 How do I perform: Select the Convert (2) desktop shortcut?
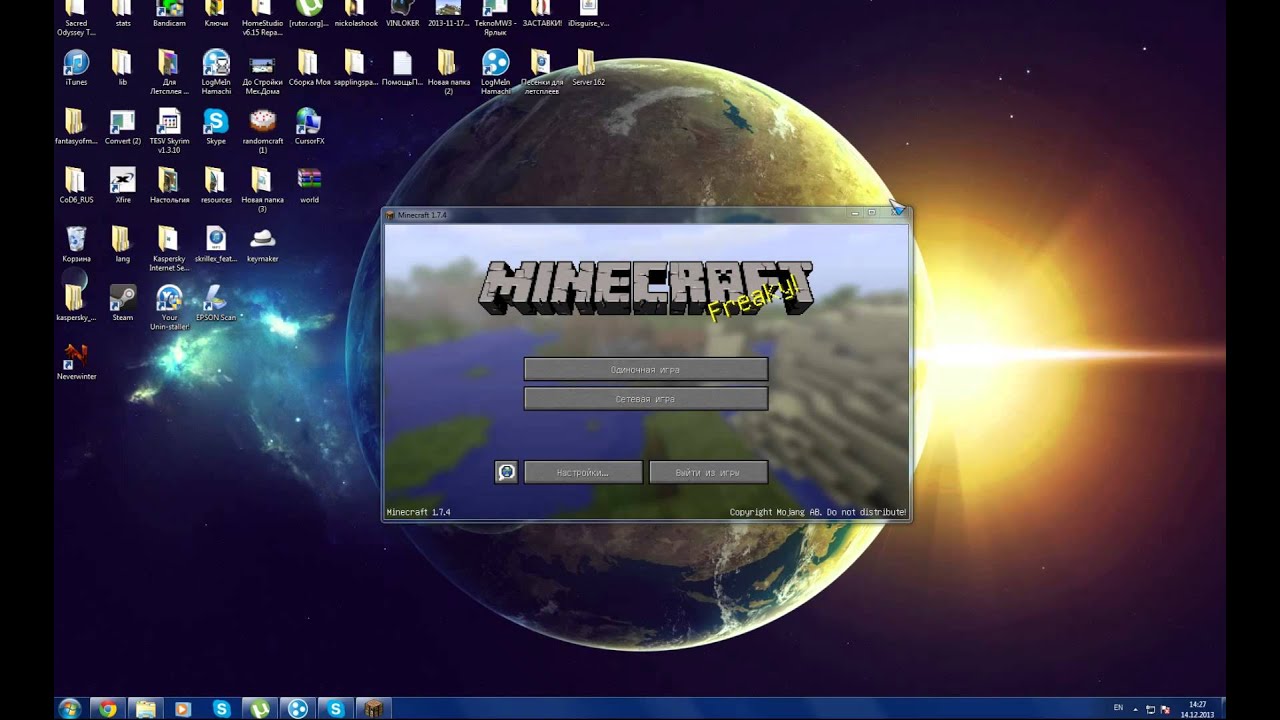coord(122,127)
